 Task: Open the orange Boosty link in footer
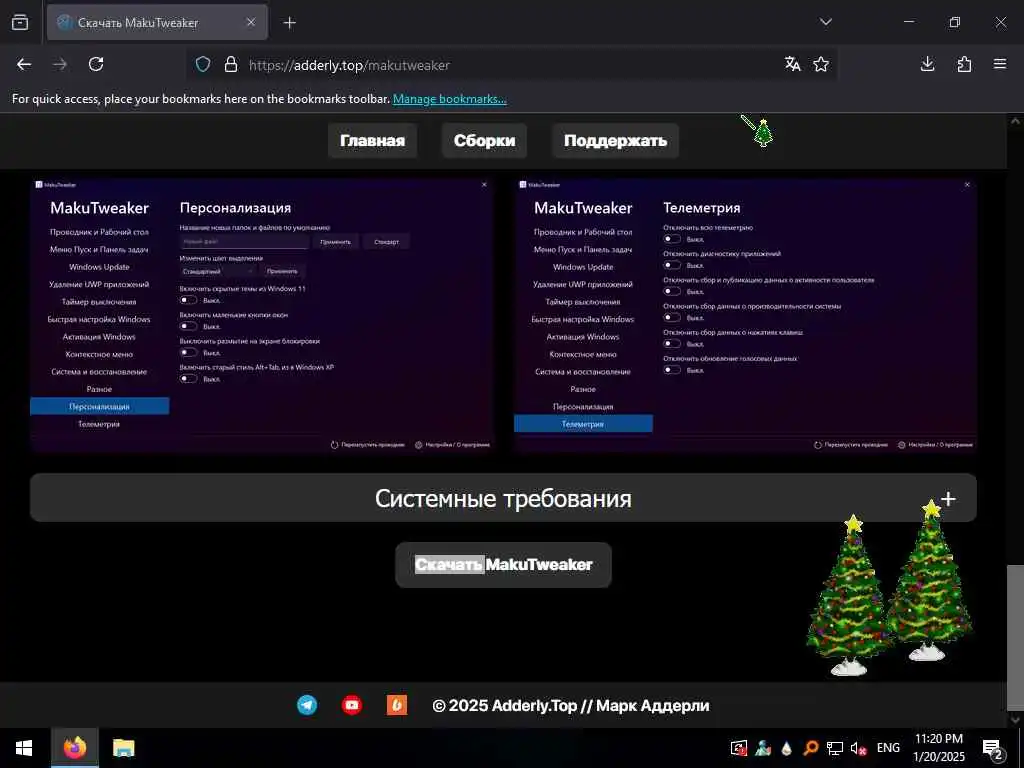[397, 705]
